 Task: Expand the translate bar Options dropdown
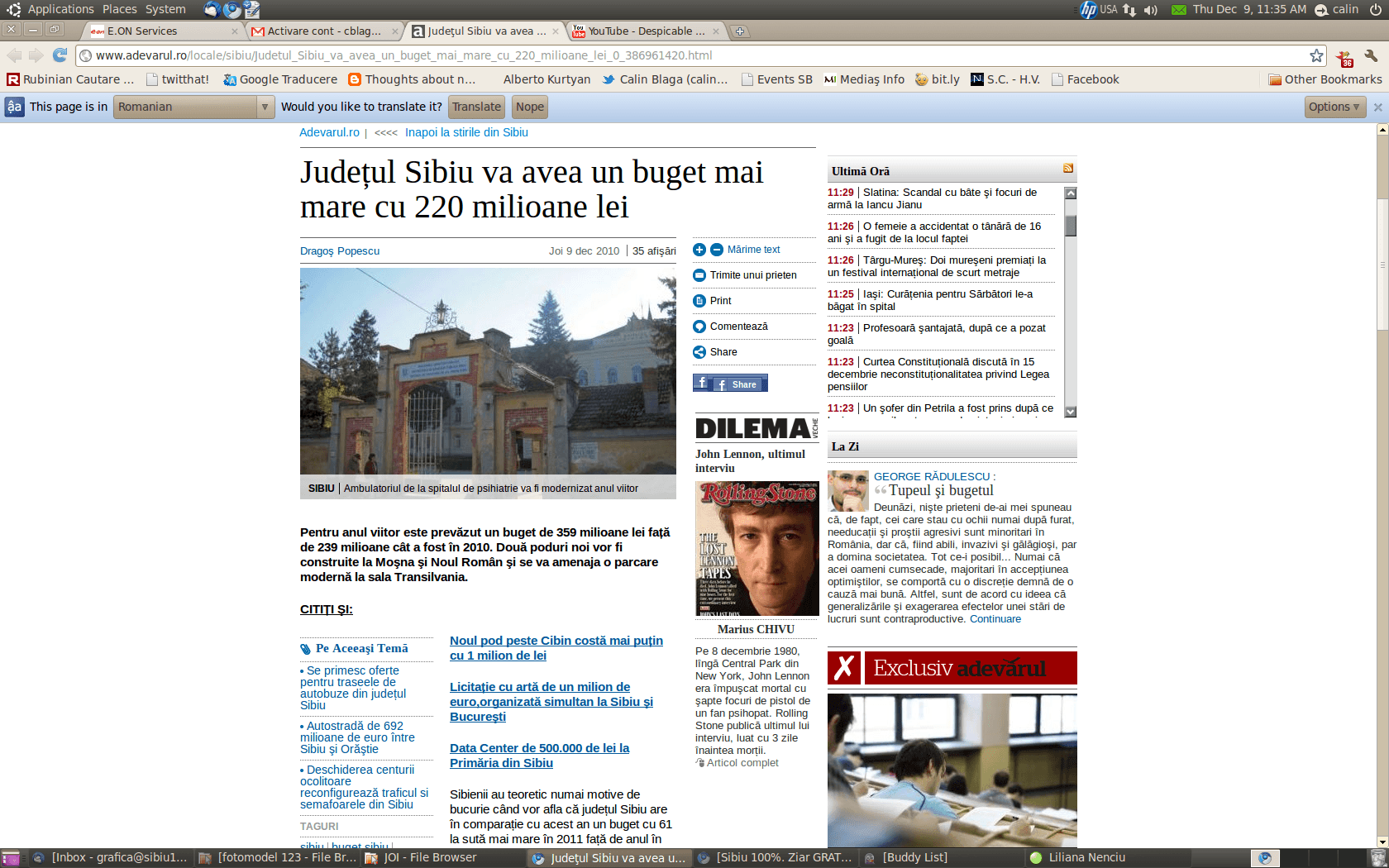pyautogui.click(x=1334, y=107)
